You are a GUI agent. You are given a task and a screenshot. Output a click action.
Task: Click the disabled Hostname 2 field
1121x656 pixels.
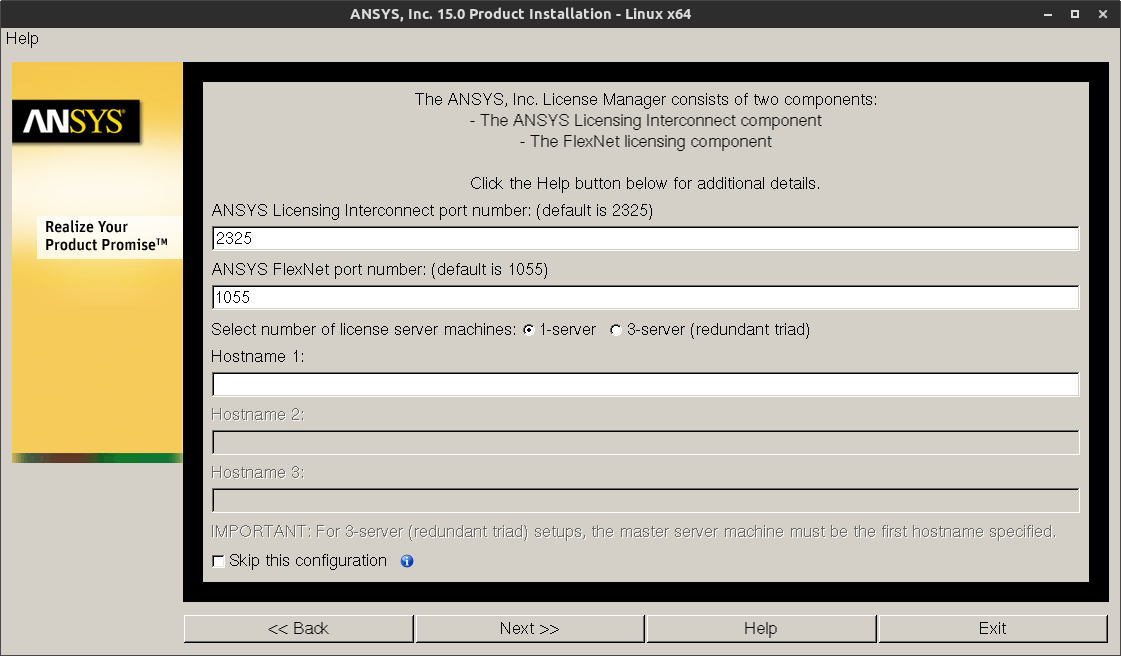645,442
